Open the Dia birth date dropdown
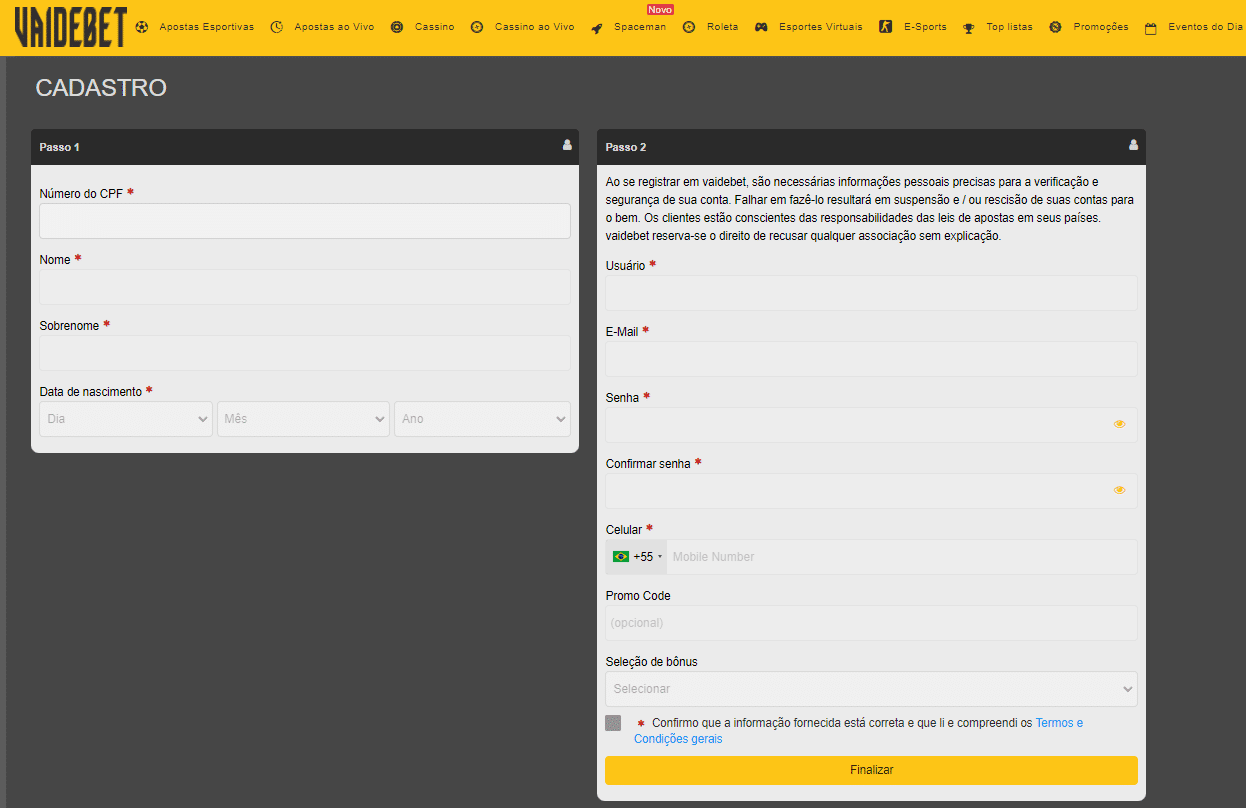This screenshot has height=808, width=1246. point(126,419)
